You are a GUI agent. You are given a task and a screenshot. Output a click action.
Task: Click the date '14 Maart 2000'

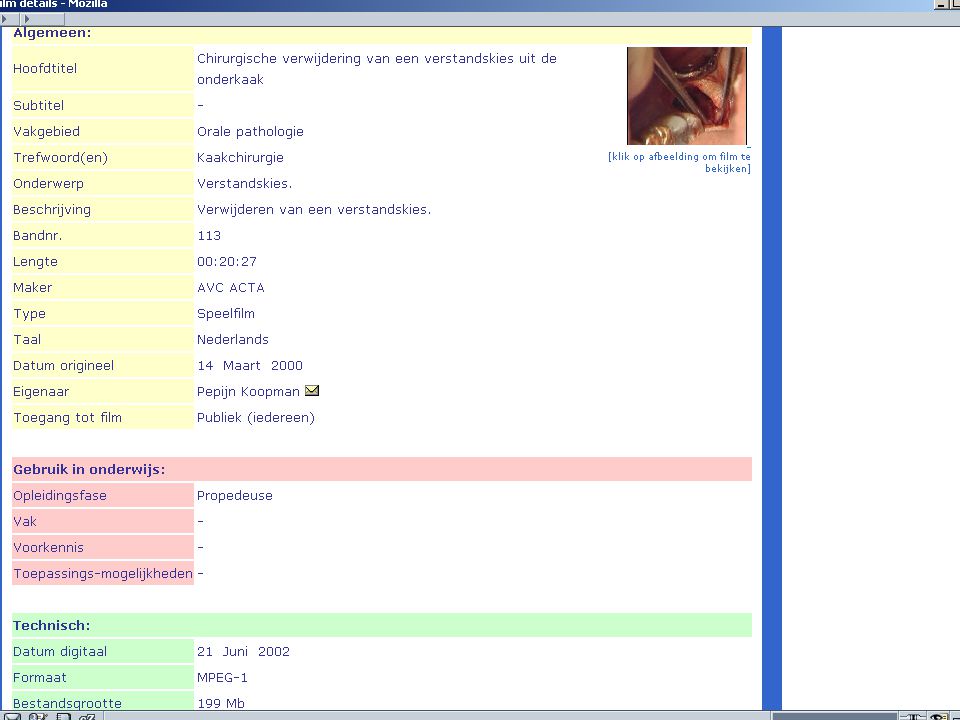coord(250,366)
